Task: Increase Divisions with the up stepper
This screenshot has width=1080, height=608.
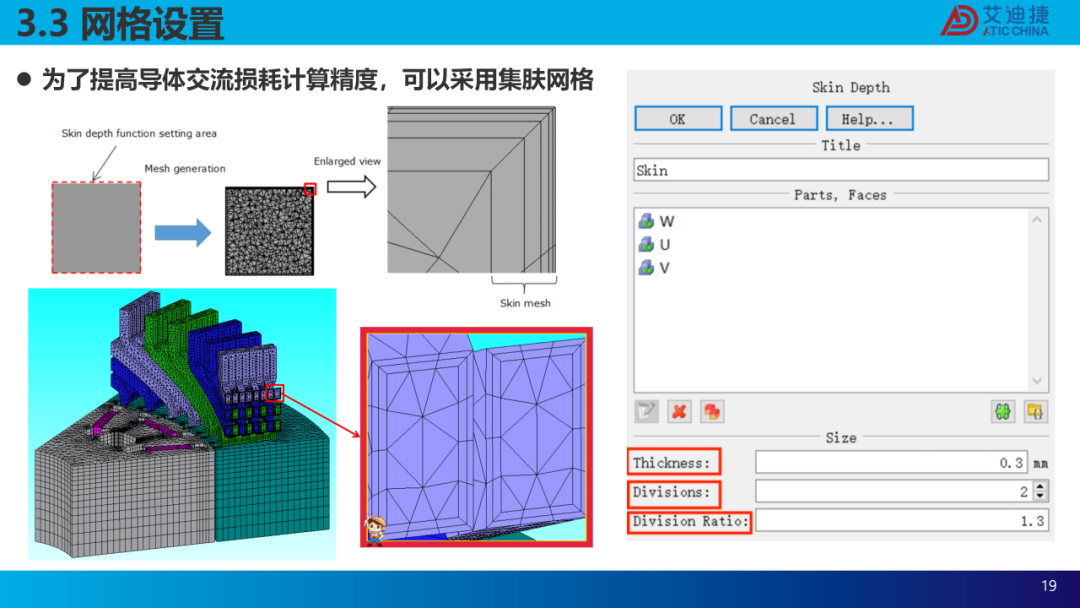Action: tap(1041, 486)
